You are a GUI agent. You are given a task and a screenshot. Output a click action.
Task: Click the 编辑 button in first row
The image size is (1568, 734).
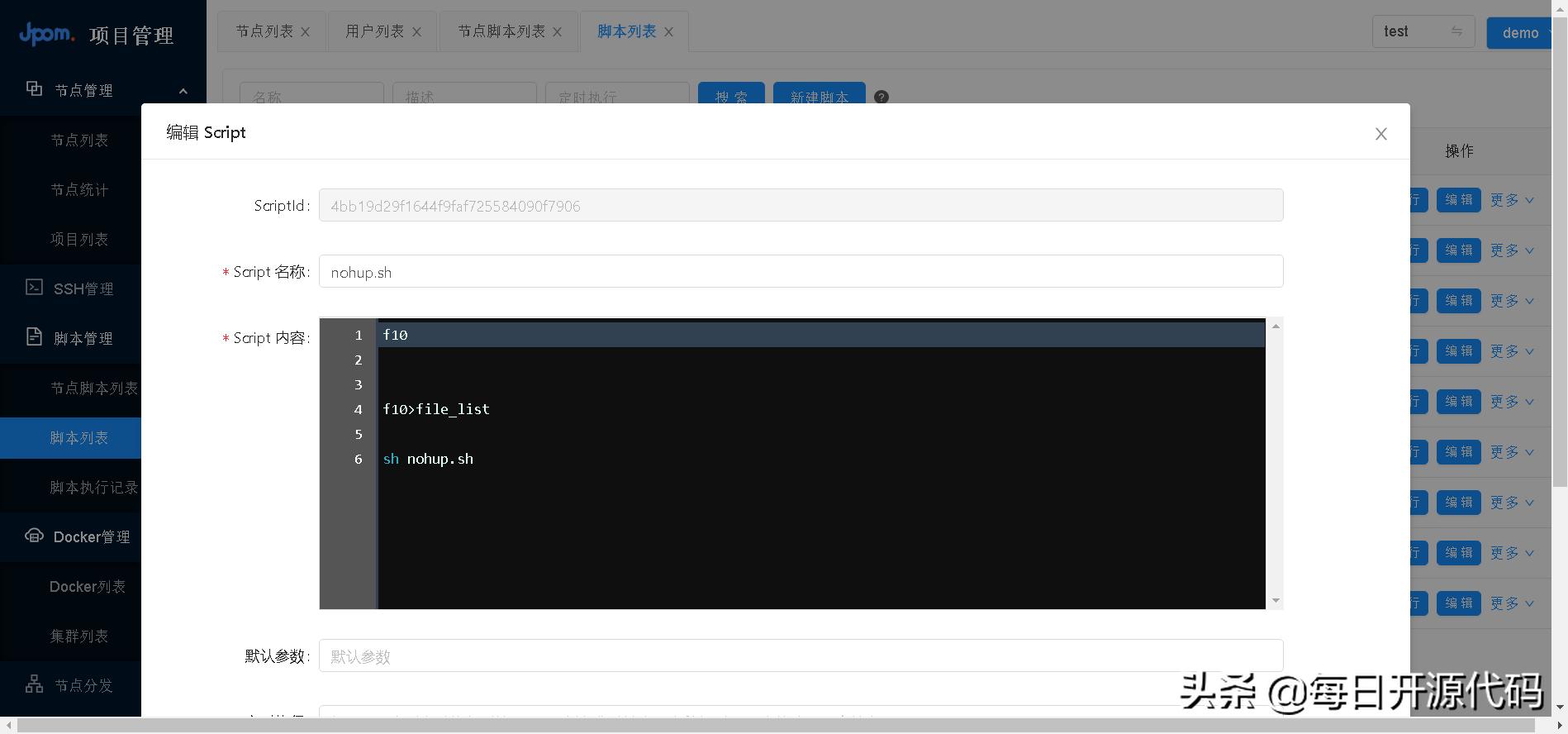pos(1458,200)
